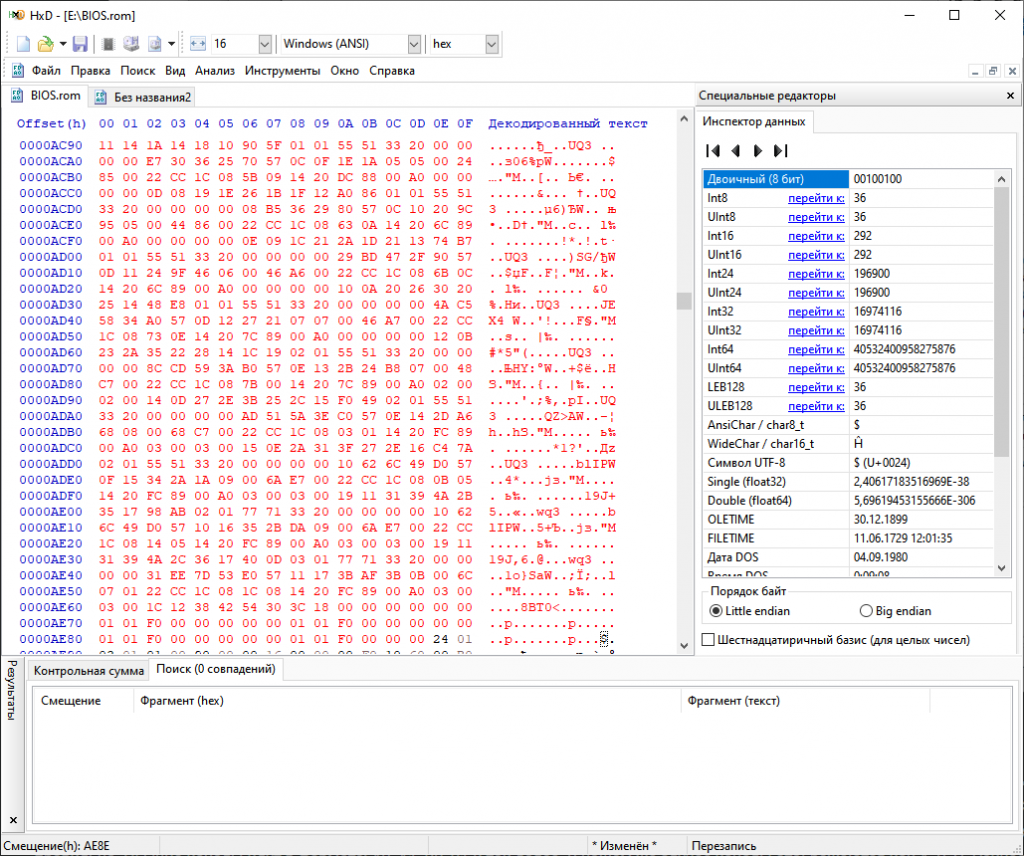Viewport: 1024px width, 856px height.
Task: Open the Справка menu
Action: point(392,71)
